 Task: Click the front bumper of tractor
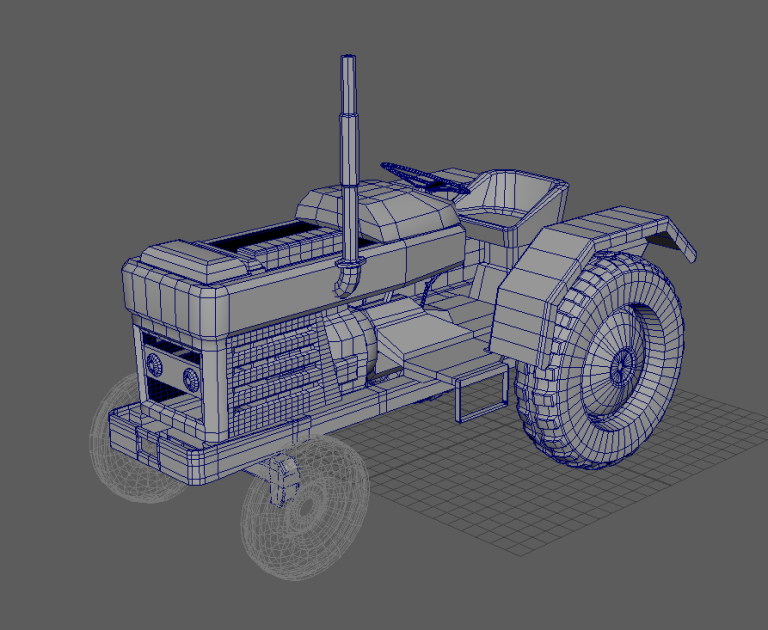tap(170, 440)
